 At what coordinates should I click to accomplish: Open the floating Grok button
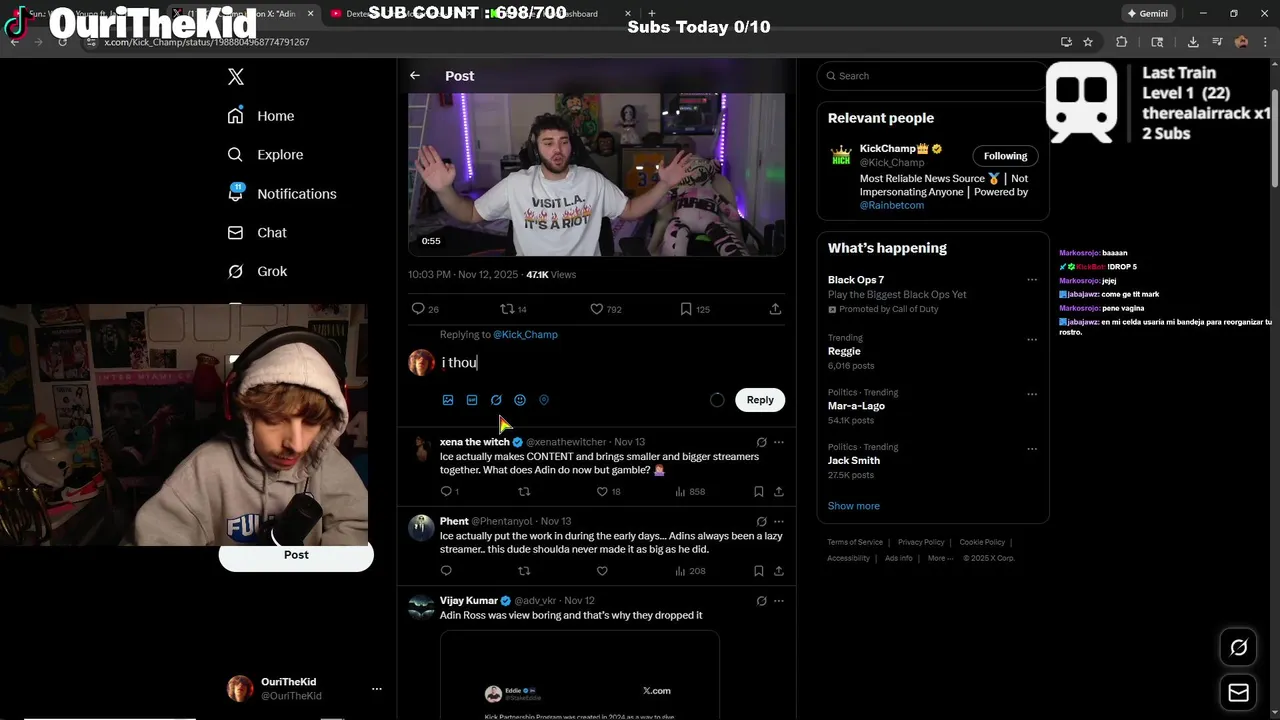tap(1238, 648)
